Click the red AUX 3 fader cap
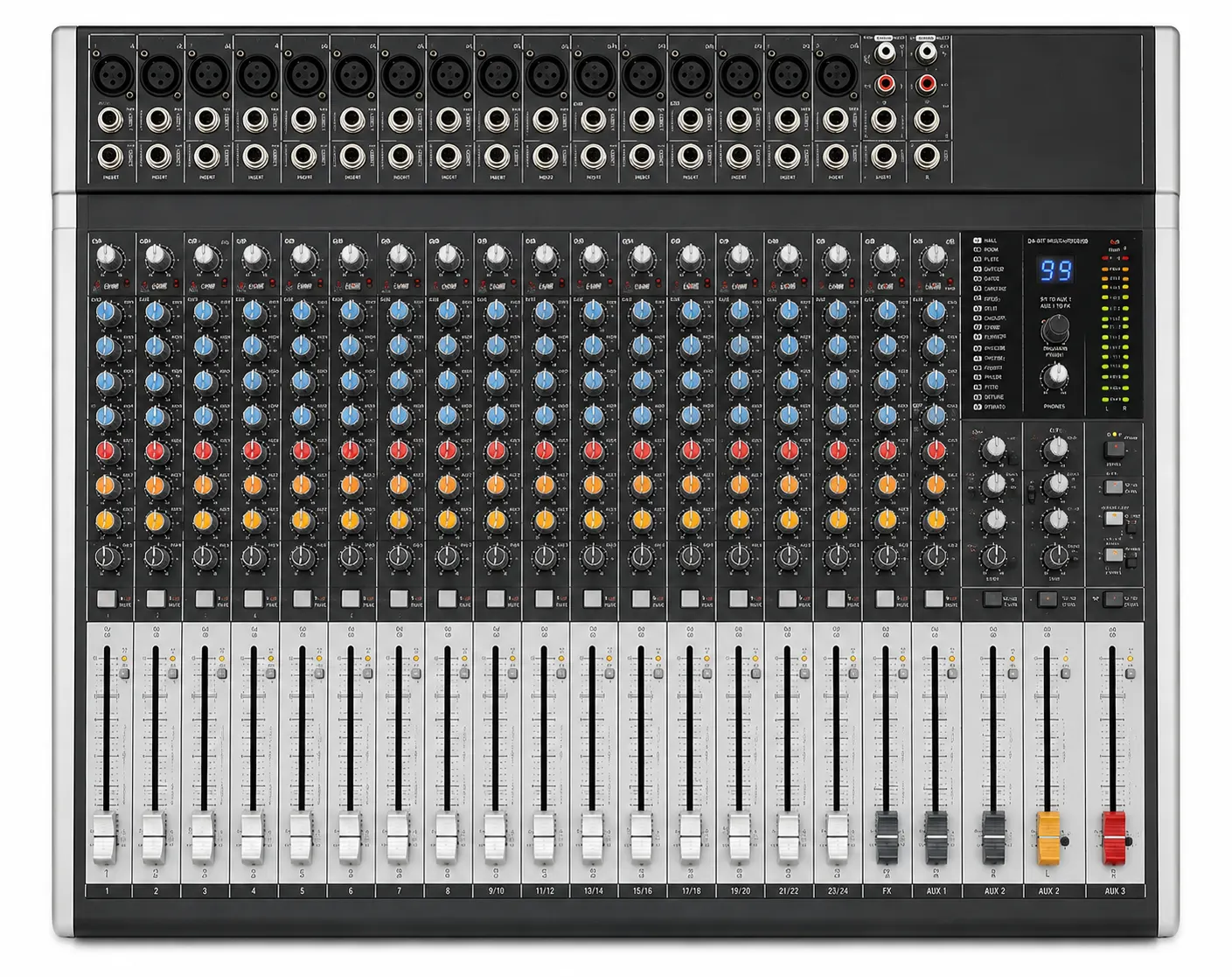The height and width of the screenshot is (977, 1232). pos(1114,839)
